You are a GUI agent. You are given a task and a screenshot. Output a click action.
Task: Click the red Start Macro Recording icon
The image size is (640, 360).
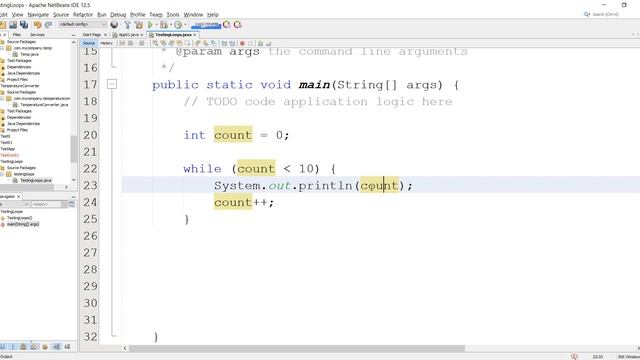(x=242, y=43)
